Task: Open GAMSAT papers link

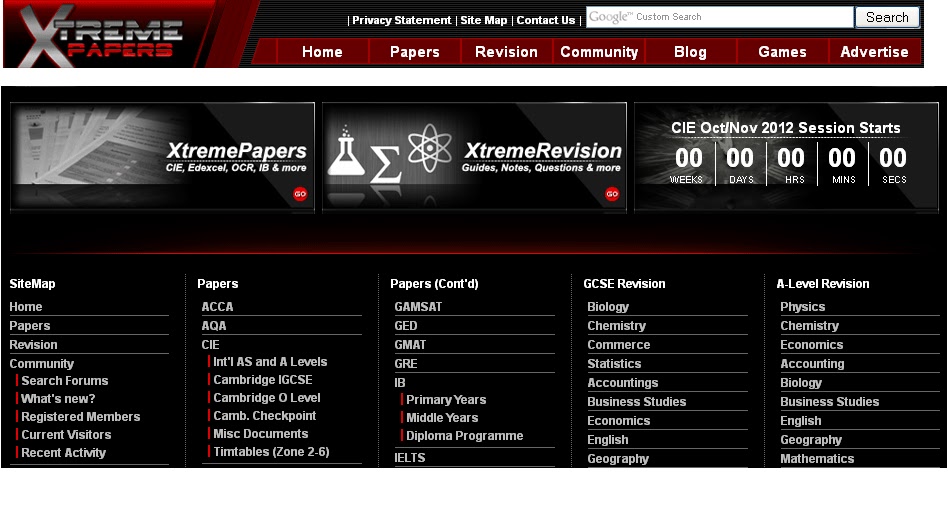Action: (x=418, y=307)
